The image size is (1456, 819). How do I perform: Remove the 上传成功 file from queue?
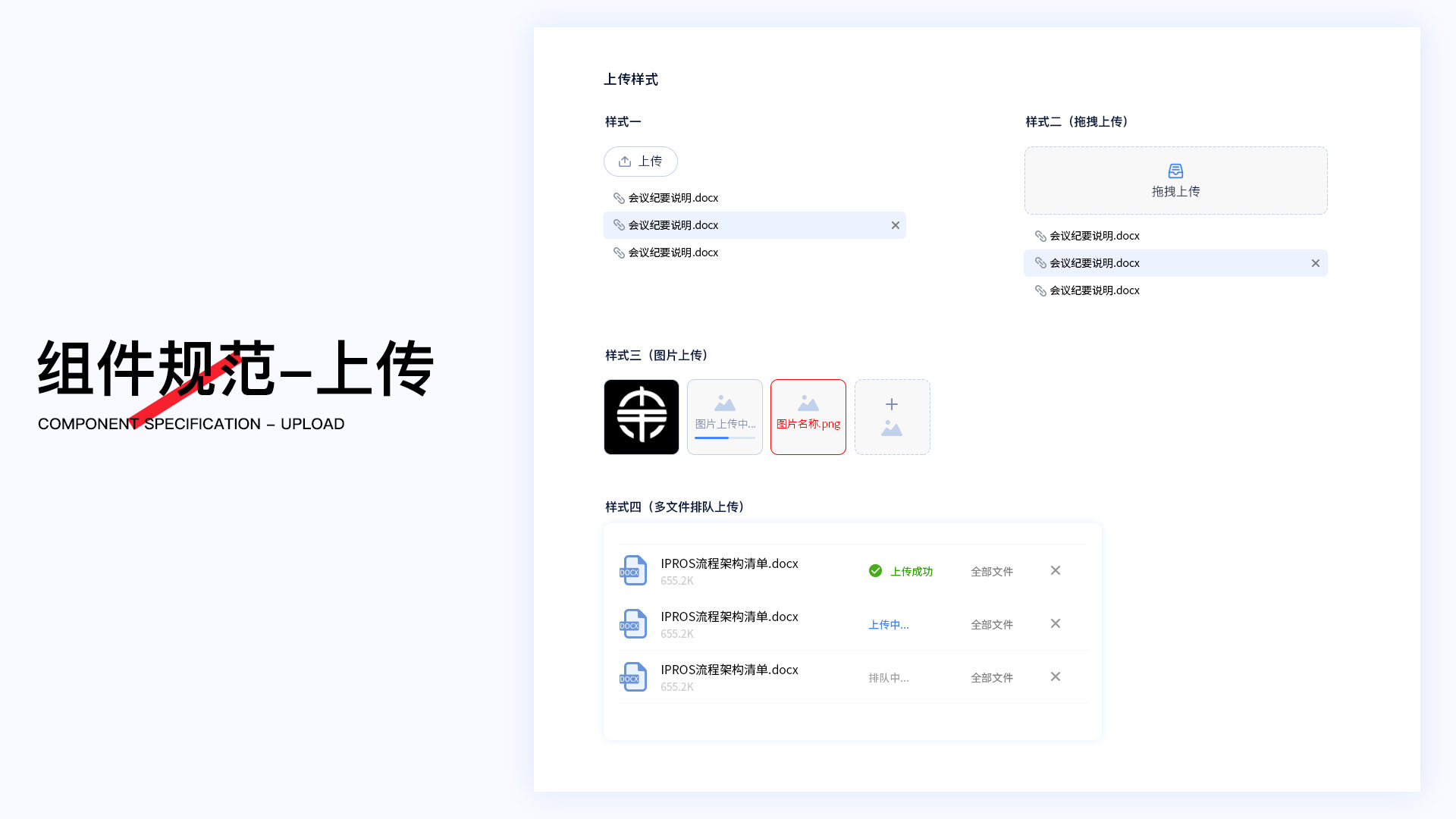point(1055,570)
